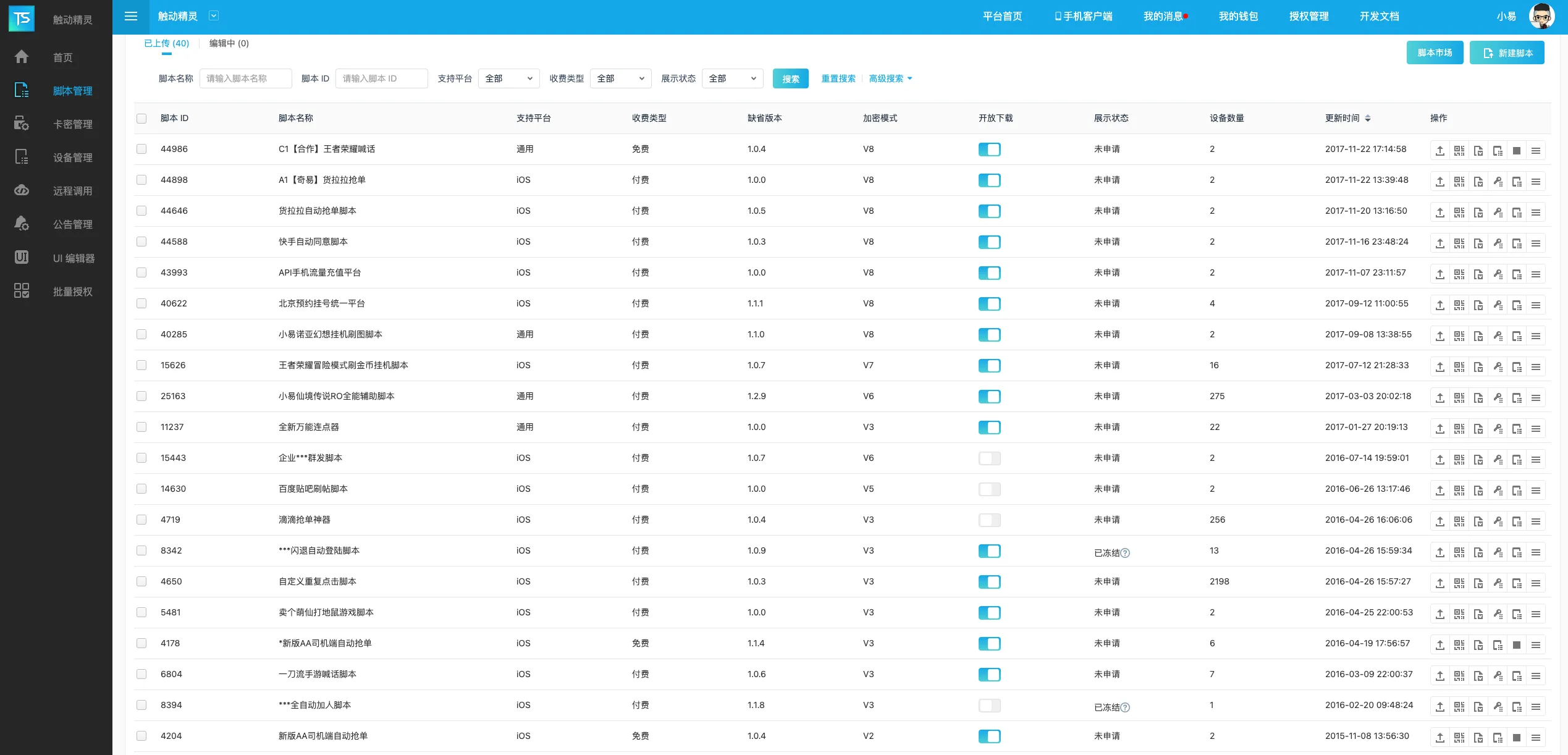Open 远程调用 cloud icon in sidebar
1568x755 pixels.
click(22, 191)
